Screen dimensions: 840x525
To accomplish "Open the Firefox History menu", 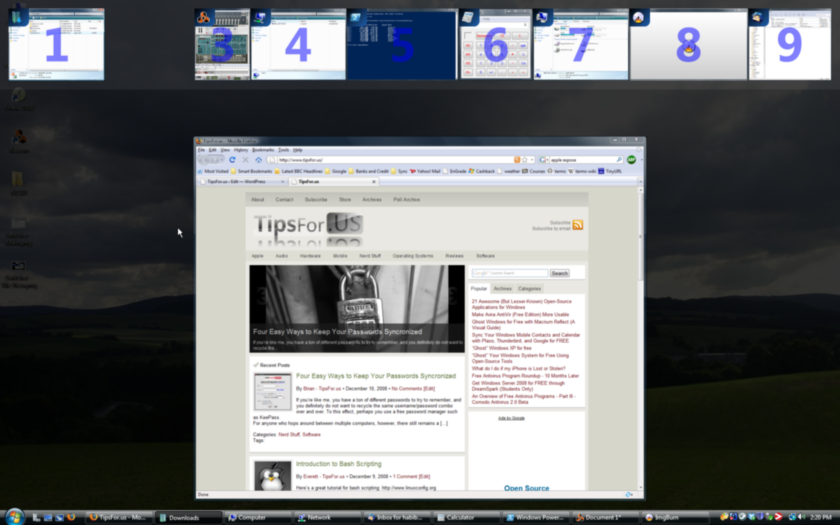I will click(241, 150).
